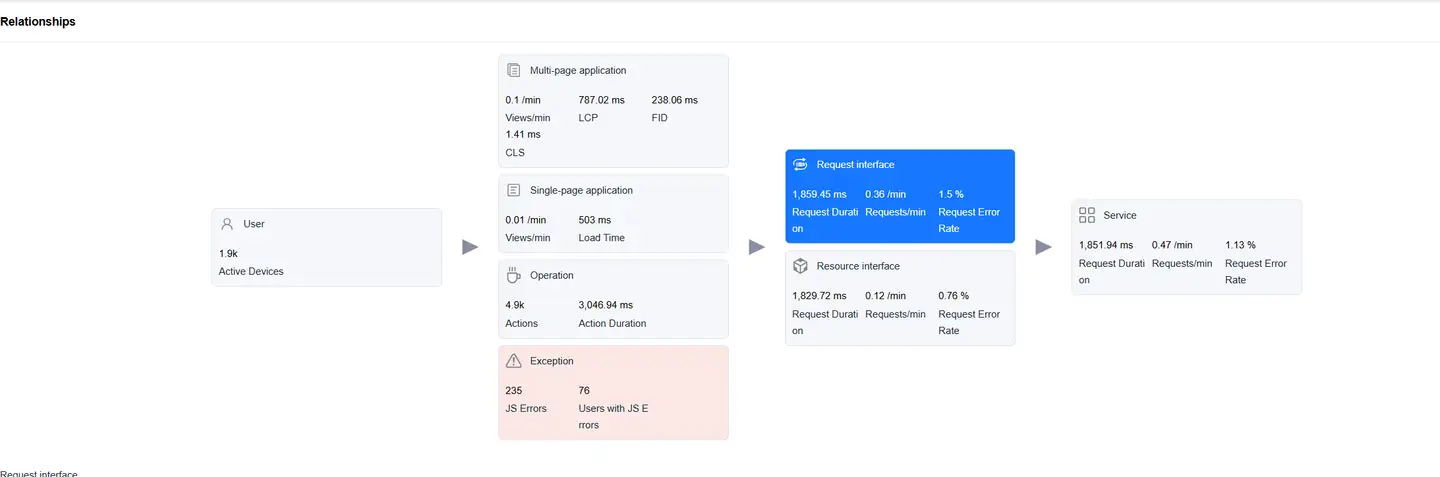Click the Service Request Error Rate value
This screenshot has width=1440, height=477.
click(1240, 245)
